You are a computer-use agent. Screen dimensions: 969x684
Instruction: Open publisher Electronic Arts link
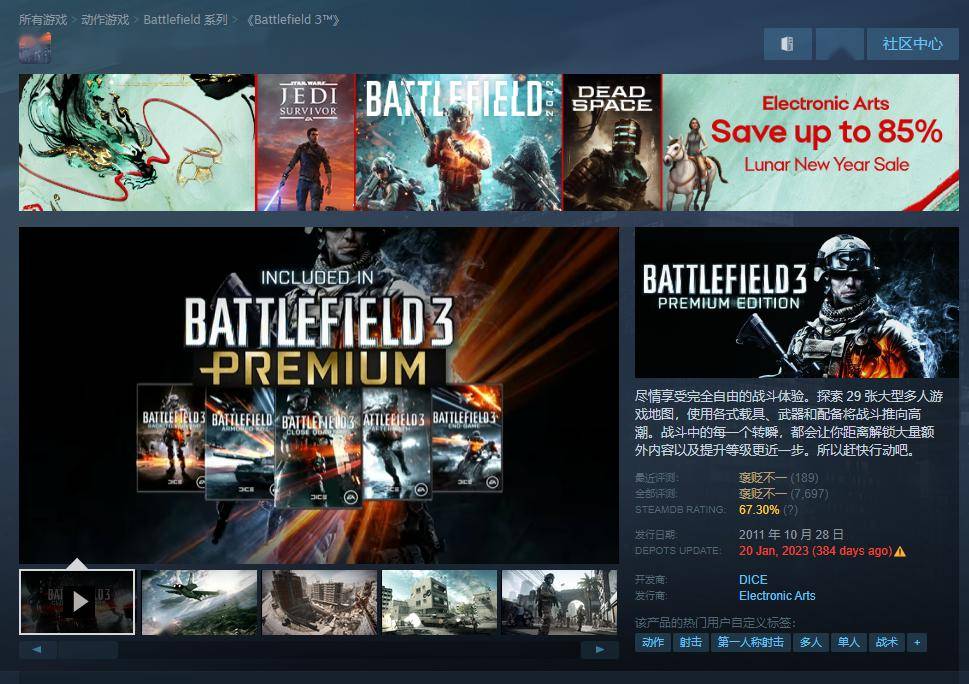777,596
